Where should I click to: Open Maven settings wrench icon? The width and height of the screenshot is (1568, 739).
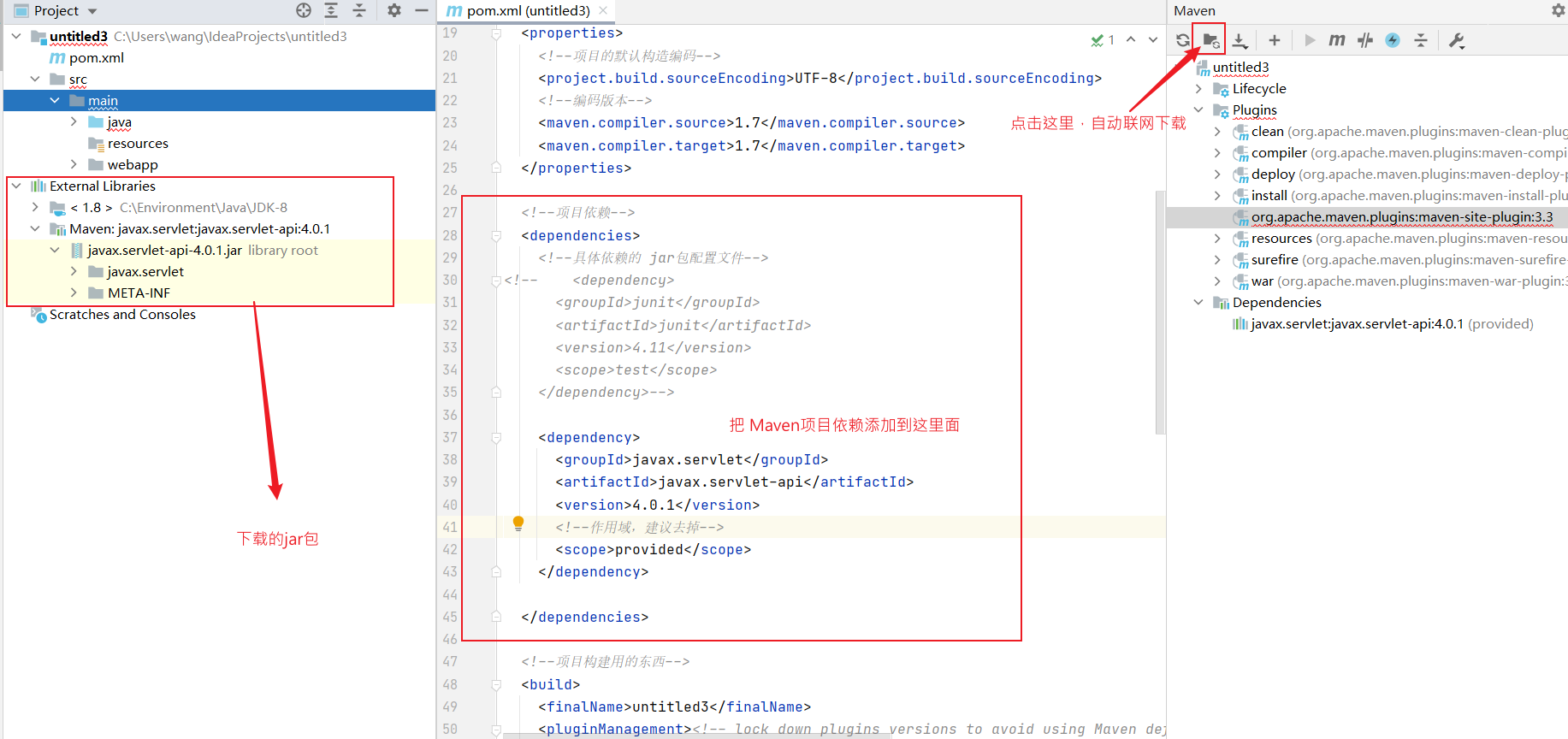click(x=1456, y=40)
